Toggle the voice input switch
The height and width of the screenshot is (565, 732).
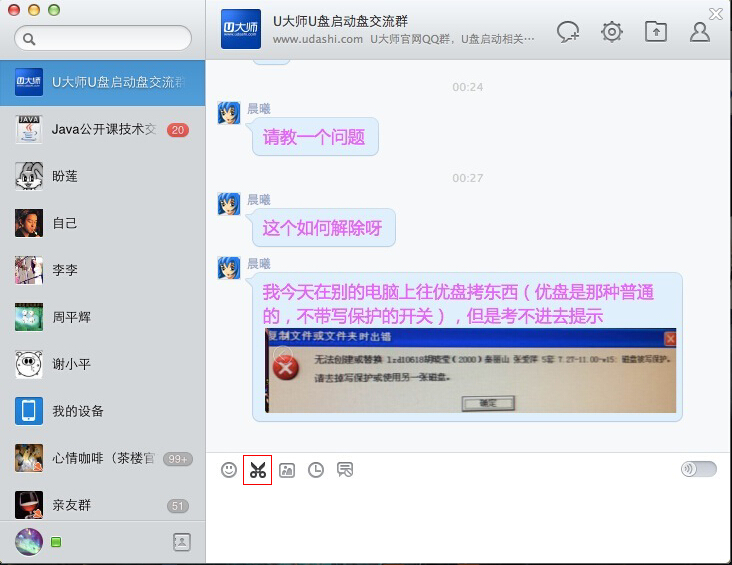coord(699,469)
